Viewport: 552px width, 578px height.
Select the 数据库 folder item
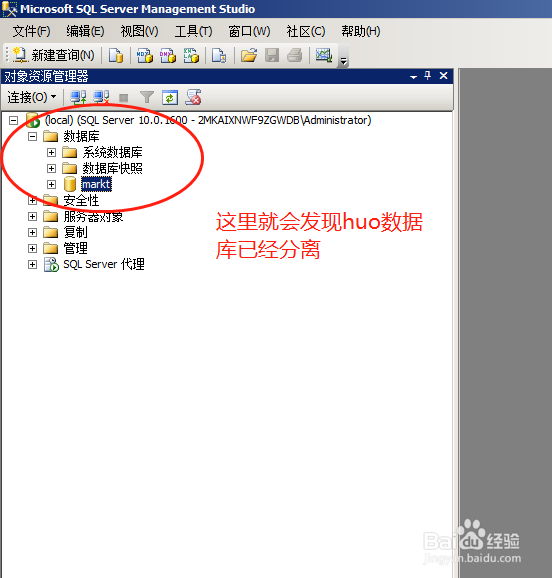point(81,137)
